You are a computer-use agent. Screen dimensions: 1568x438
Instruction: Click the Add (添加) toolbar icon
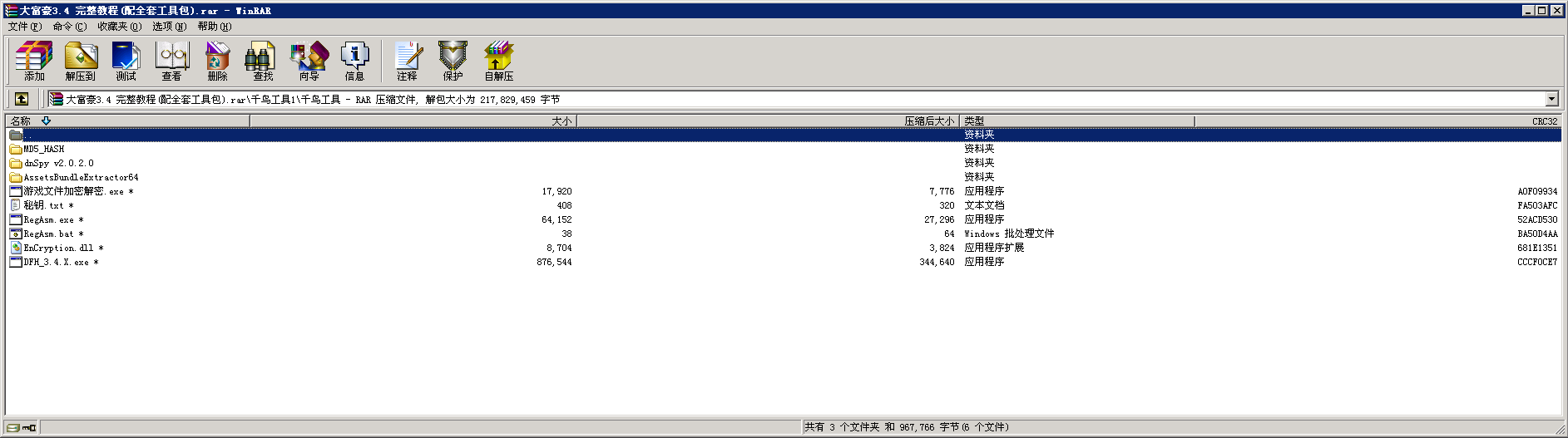[x=34, y=61]
